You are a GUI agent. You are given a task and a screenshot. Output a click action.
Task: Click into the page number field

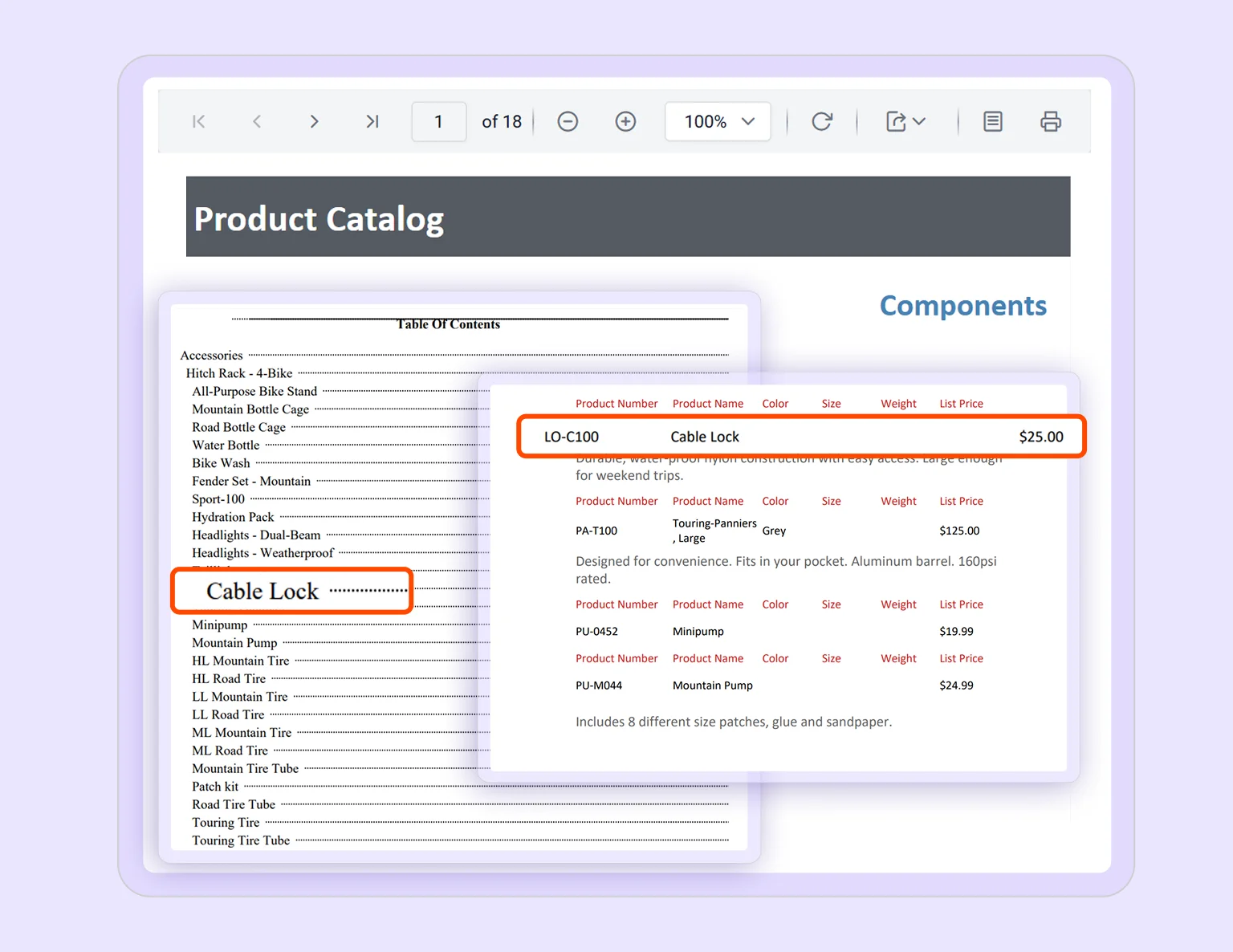pyautogui.click(x=438, y=121)
